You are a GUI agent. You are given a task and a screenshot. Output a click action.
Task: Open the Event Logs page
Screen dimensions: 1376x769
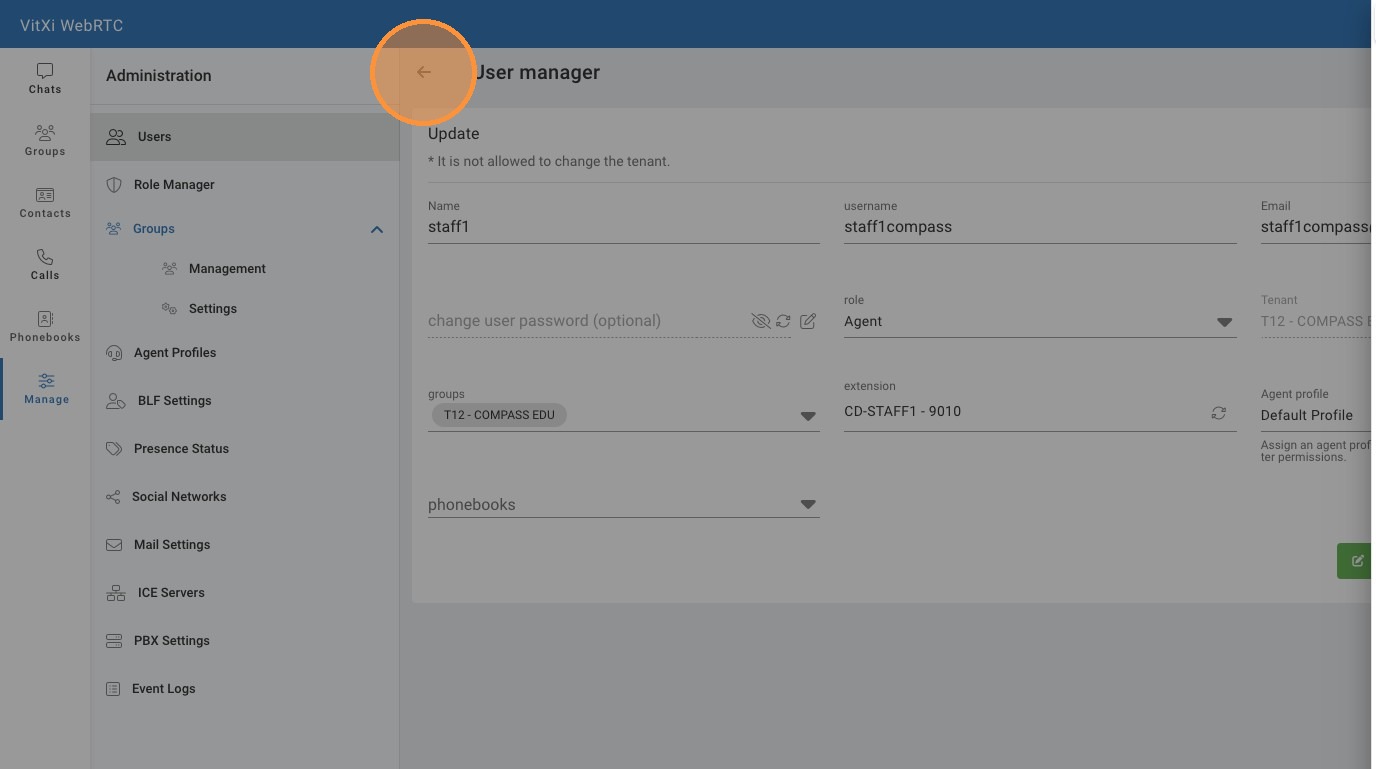click(163, 689)
